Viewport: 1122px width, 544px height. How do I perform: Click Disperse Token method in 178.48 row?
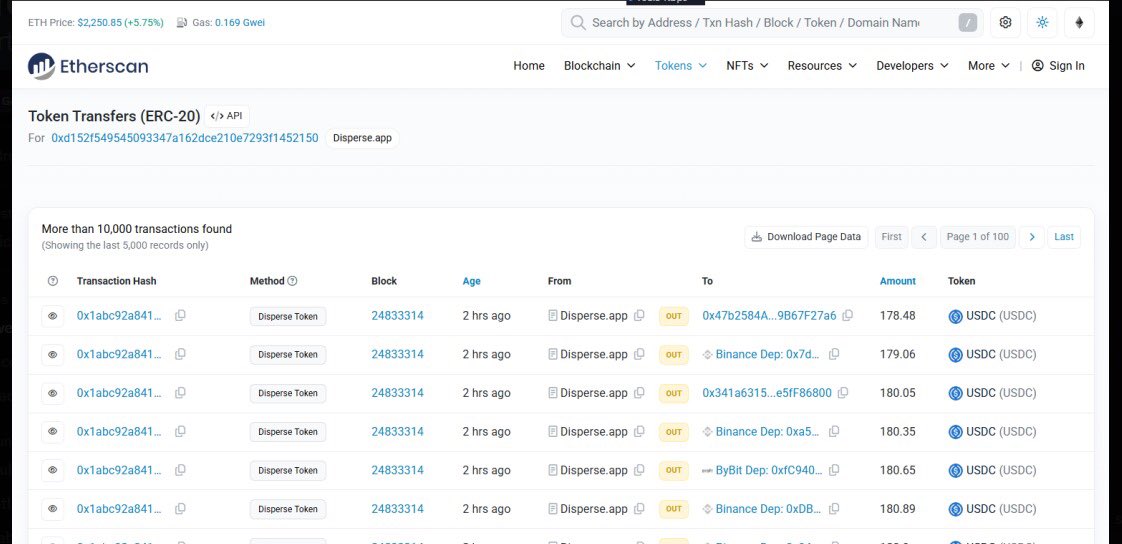(x=288, y=316)
